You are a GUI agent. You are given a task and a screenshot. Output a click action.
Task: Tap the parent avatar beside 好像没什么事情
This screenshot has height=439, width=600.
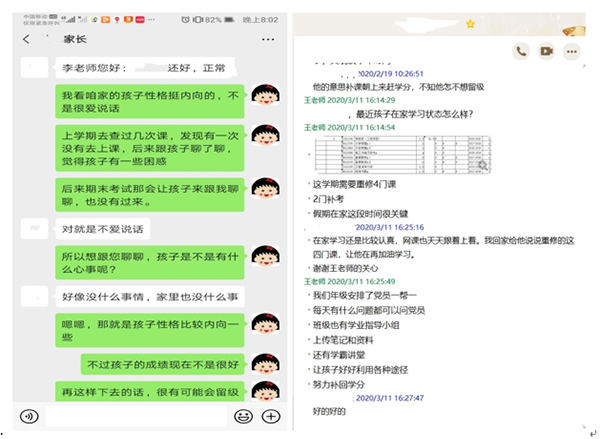pyautogui.click(x=34, y=296)
